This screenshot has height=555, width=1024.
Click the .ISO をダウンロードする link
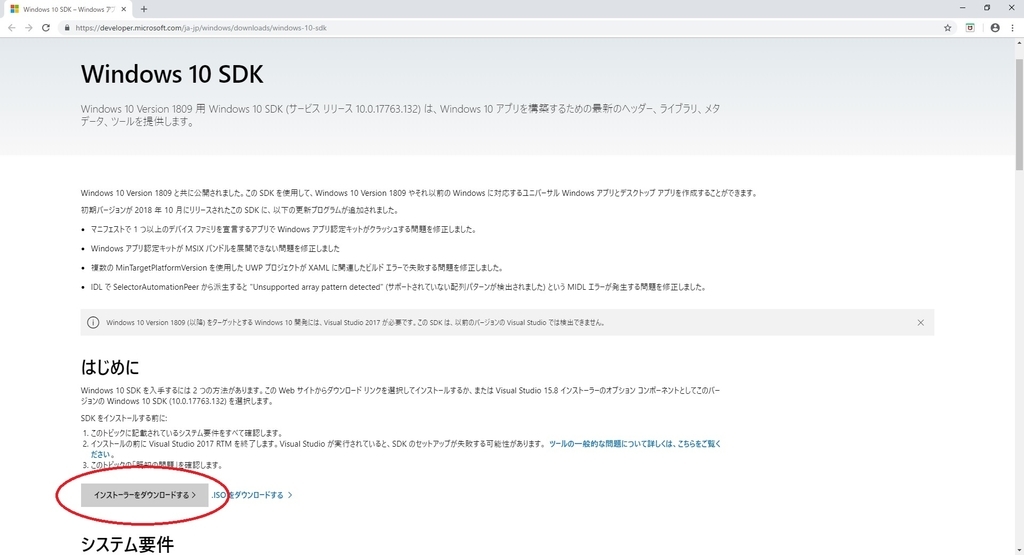252,495
